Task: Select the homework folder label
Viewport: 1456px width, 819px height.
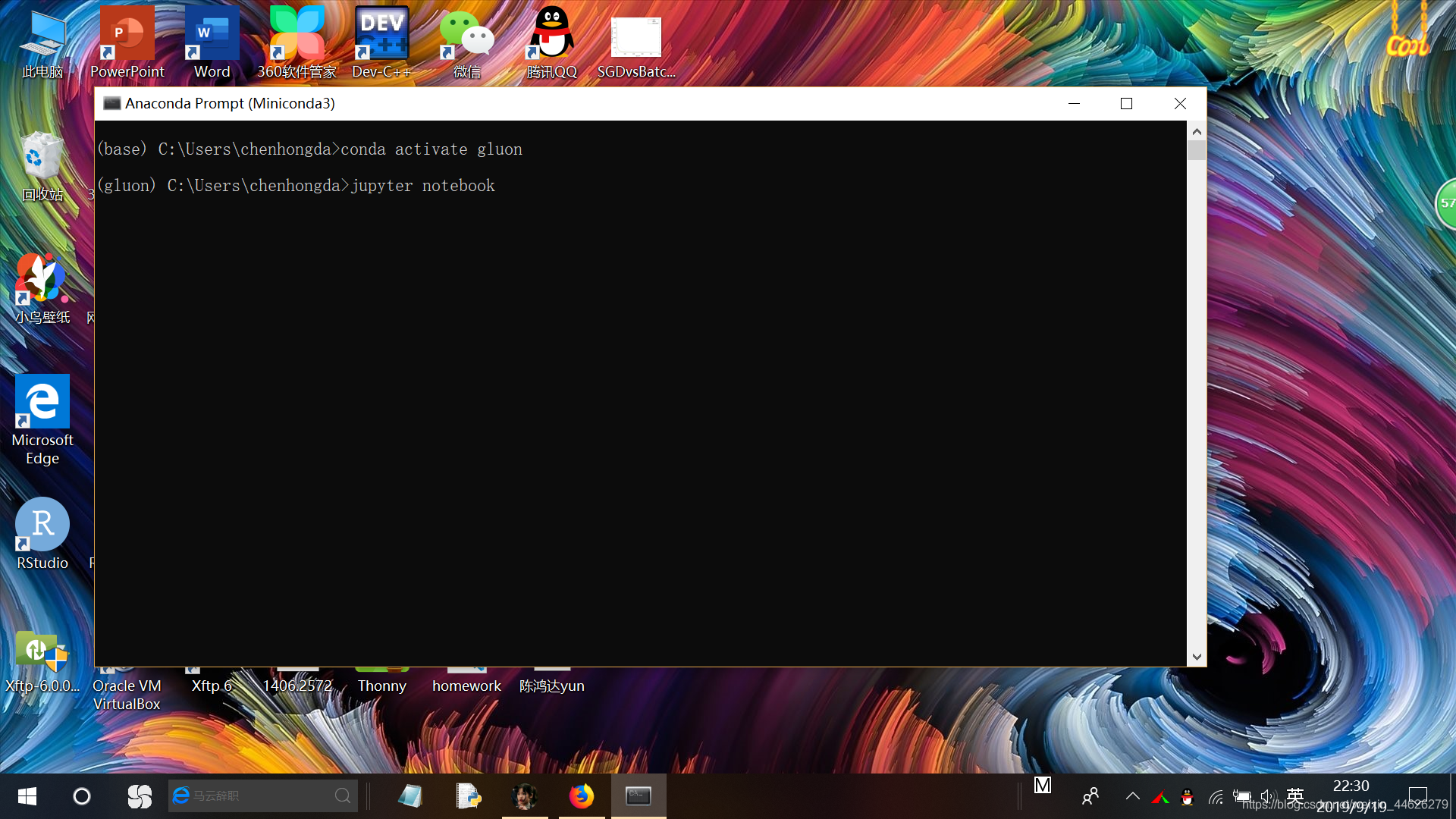Action: tap(466, 686)
